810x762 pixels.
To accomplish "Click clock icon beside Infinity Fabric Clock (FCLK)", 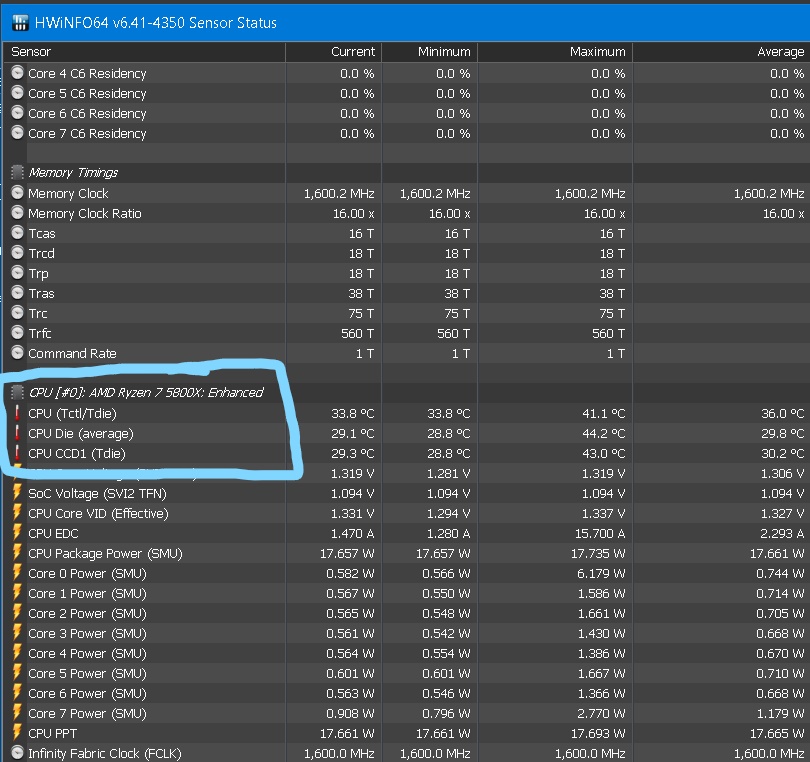I will (x=18, y=753).
